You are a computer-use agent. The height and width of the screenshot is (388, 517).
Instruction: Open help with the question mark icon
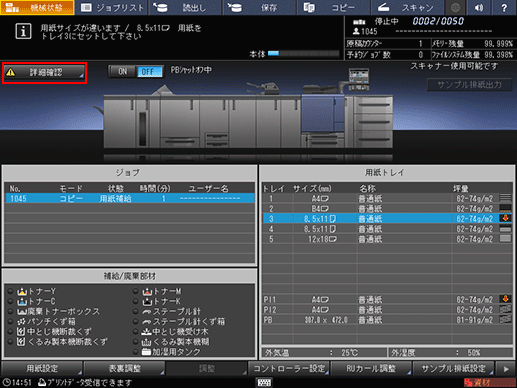504,7
